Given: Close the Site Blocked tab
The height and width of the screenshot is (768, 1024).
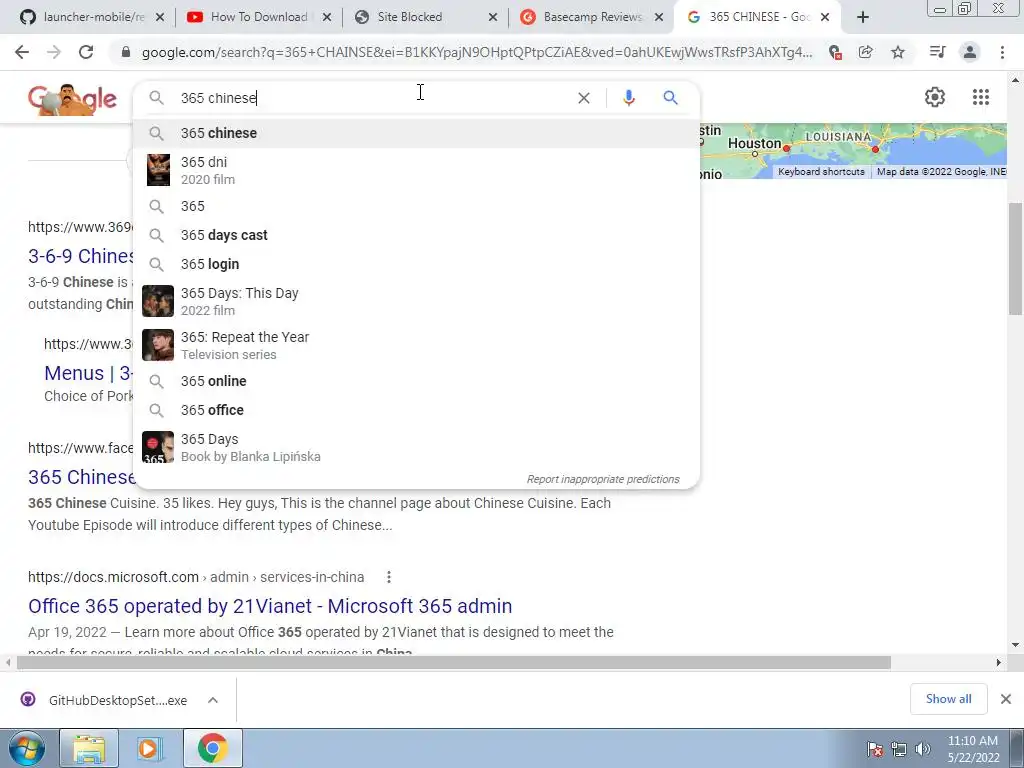Looking at the screenshot, I should (493, 17).
